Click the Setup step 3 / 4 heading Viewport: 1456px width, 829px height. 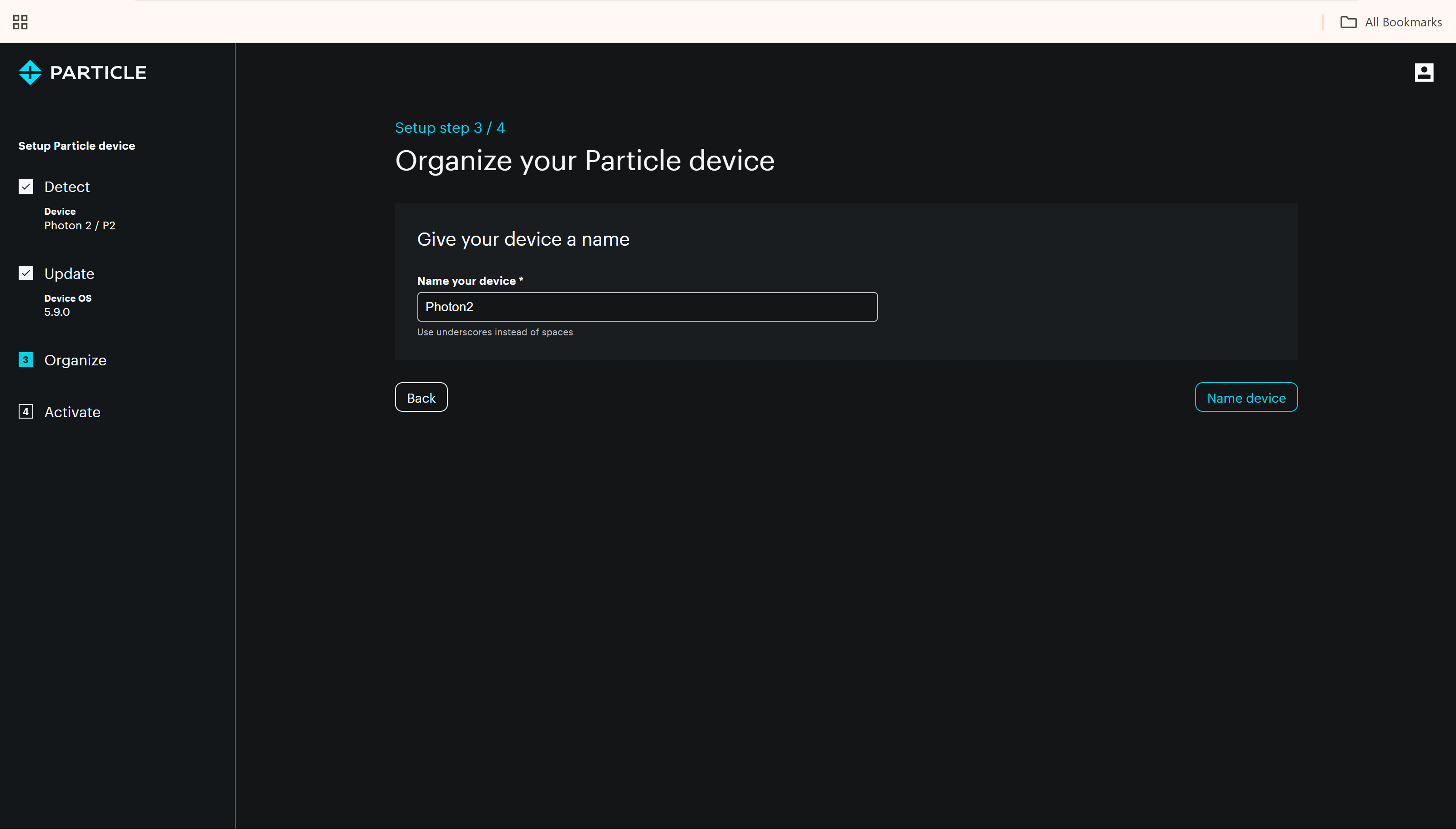point(449,127)
